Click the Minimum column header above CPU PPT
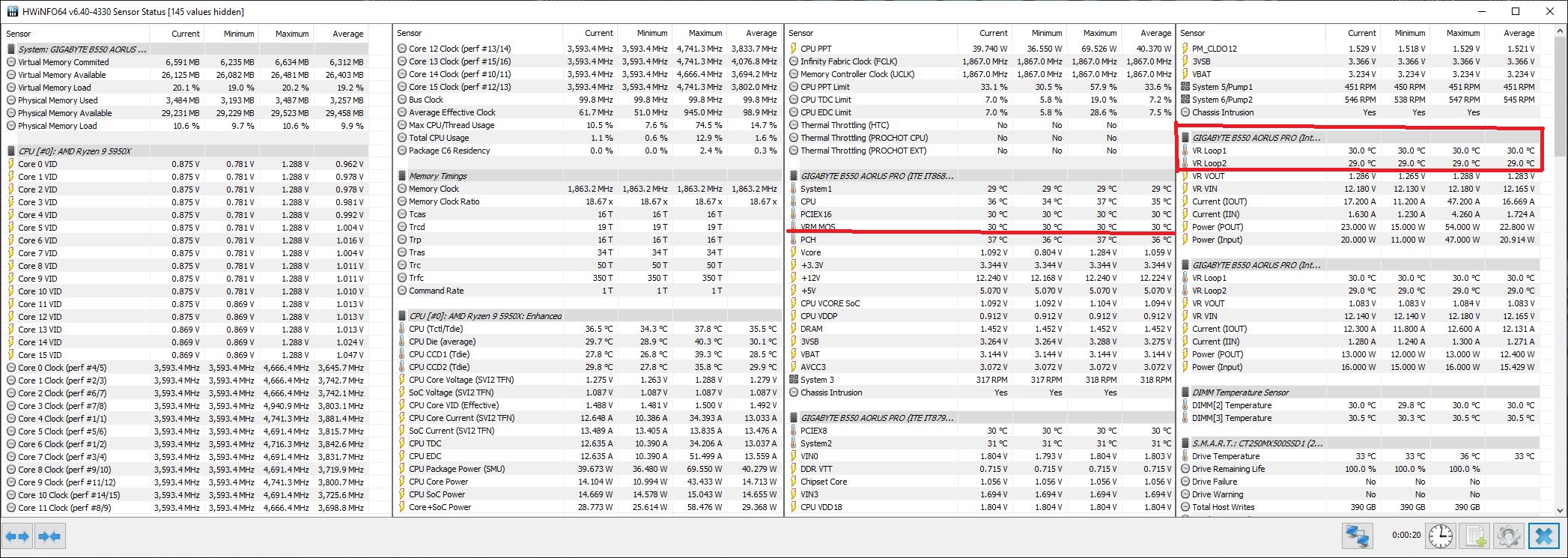 [1039, 34]
